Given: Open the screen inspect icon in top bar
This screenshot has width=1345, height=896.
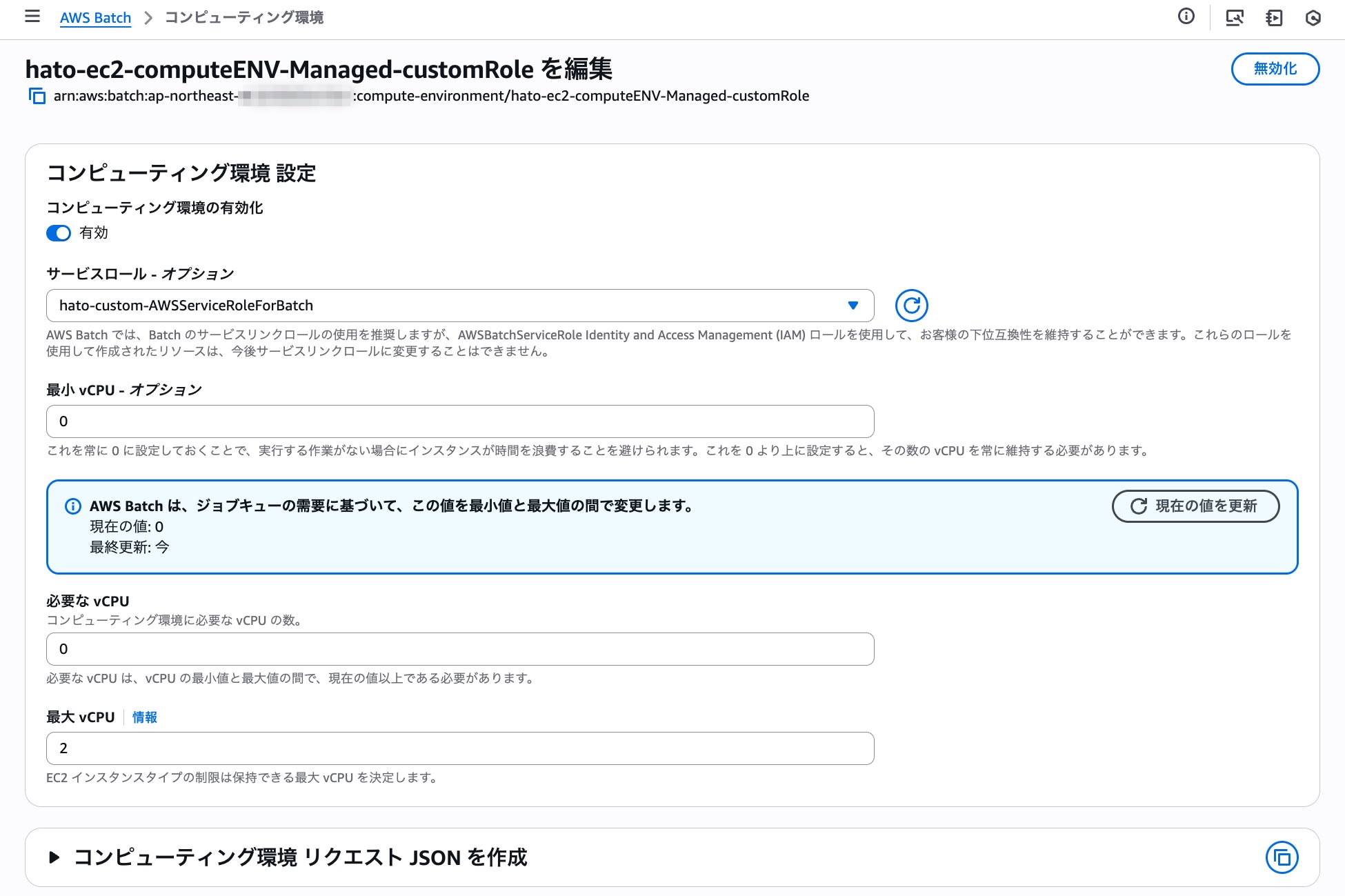Looking at the screenshot, I should 1235,18.
